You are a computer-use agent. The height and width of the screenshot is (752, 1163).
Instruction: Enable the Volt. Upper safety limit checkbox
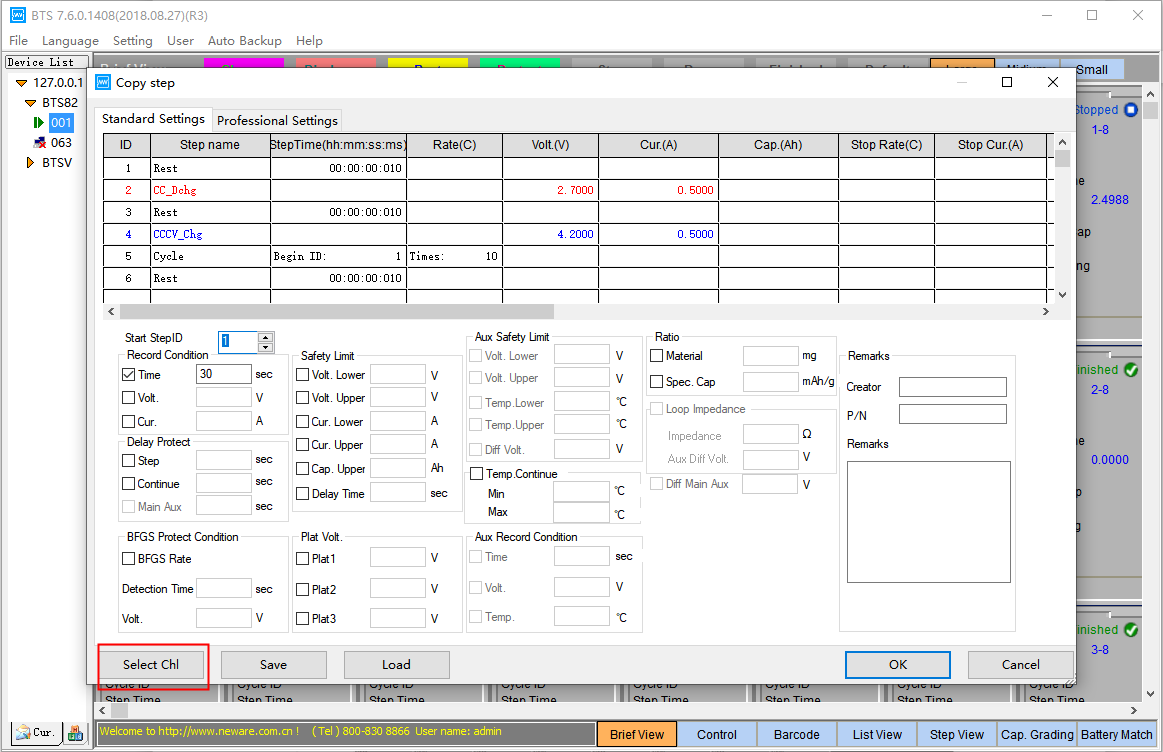click(x=303, y=398)
